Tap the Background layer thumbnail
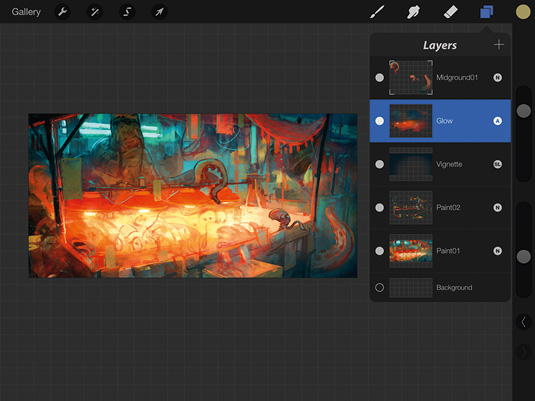 point(411,288)
